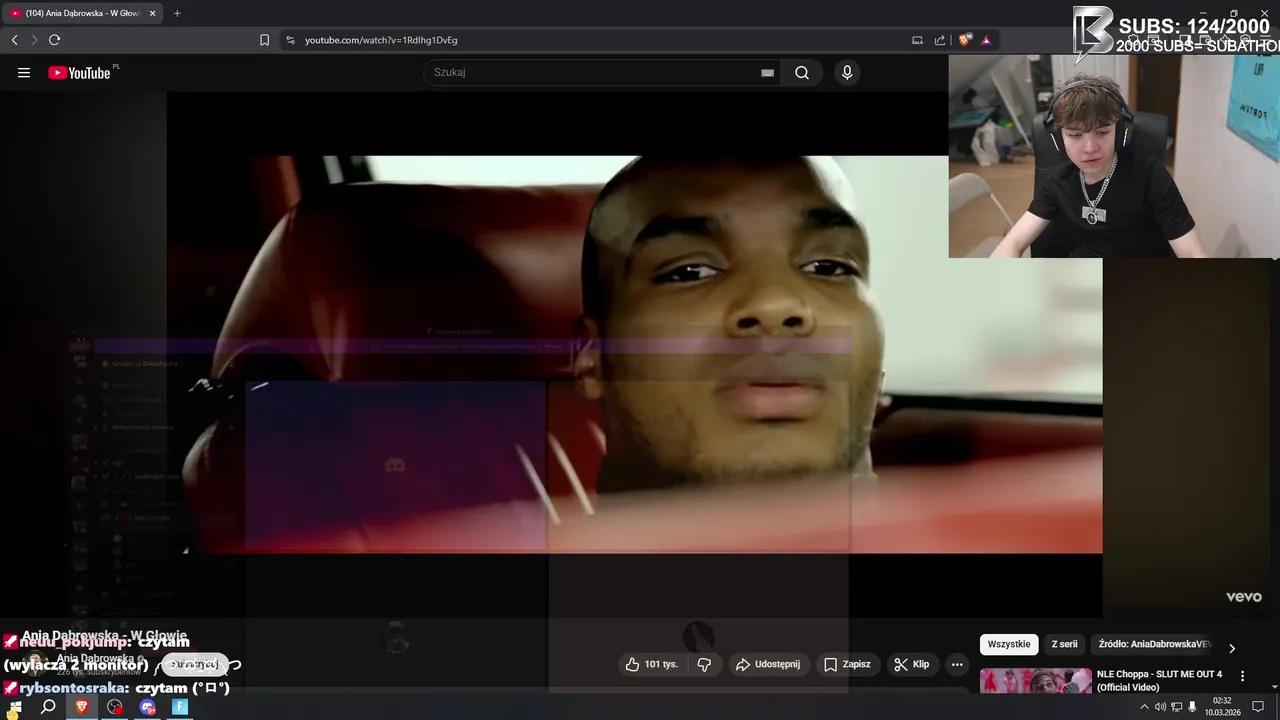Open Brave Shields icon in address bar
This screenshot has width=1280, height=720.
[963, 40]
